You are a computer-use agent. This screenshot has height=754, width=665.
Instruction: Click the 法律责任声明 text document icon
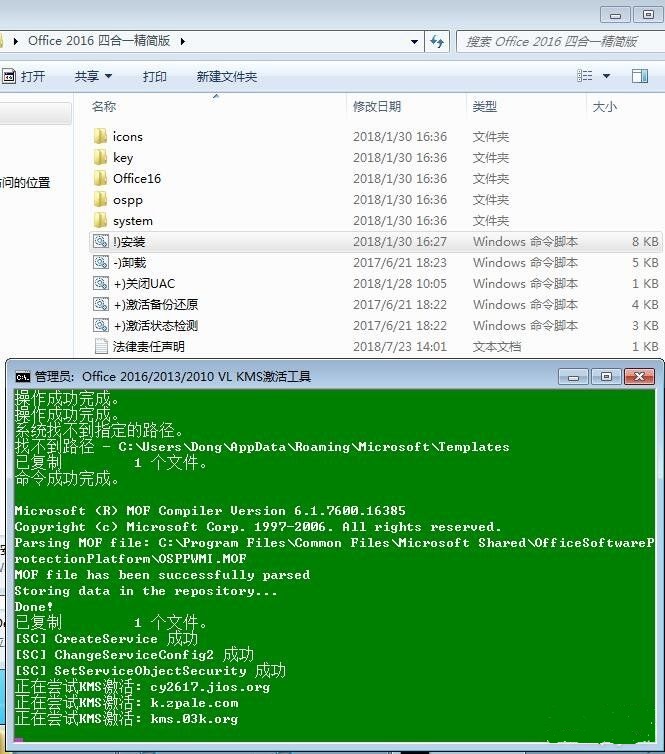coord(101,346)
